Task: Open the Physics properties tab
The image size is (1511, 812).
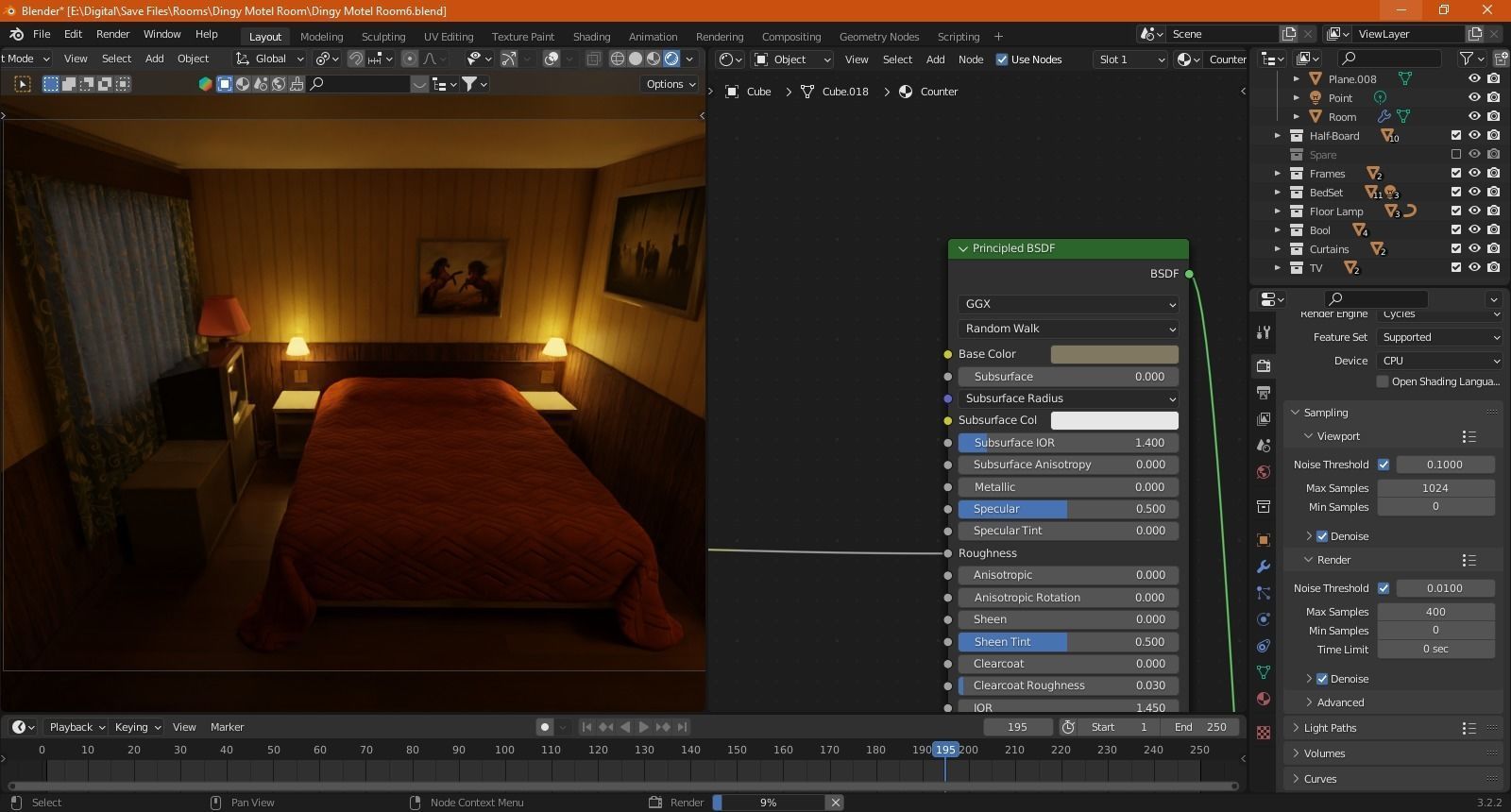Action: 1264,619
